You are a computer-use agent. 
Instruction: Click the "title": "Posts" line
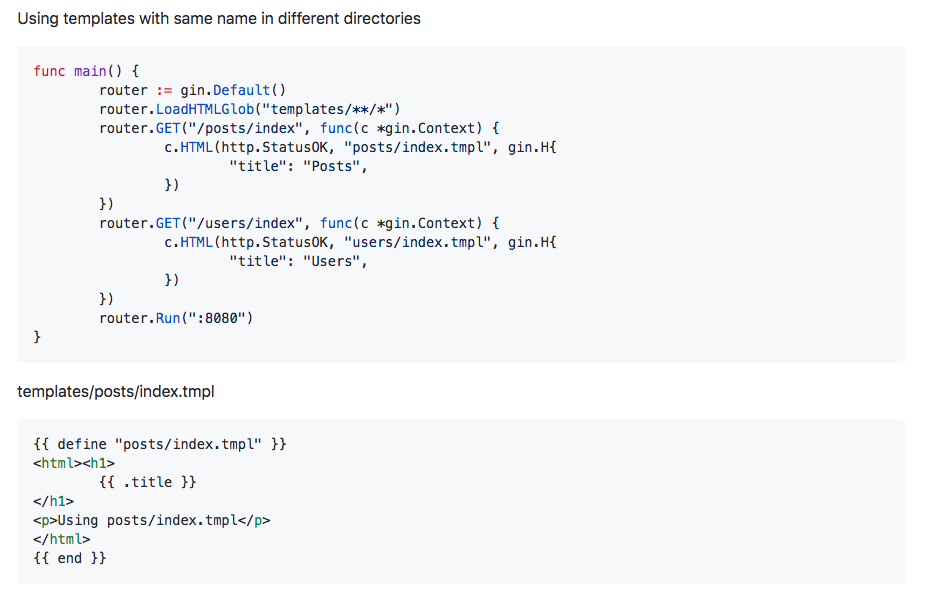298,166
